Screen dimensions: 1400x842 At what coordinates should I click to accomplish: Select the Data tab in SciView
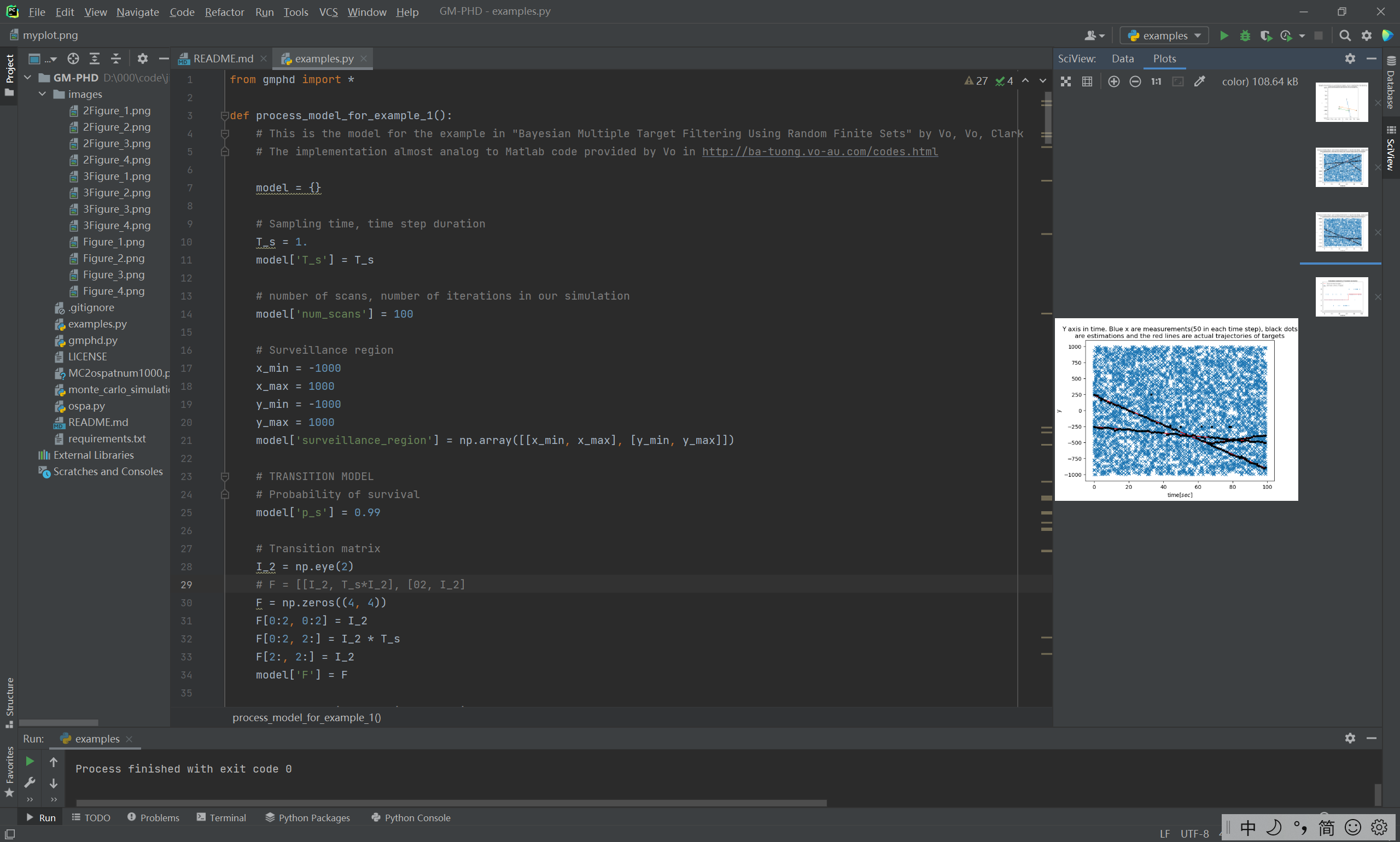pos(1121,57)
